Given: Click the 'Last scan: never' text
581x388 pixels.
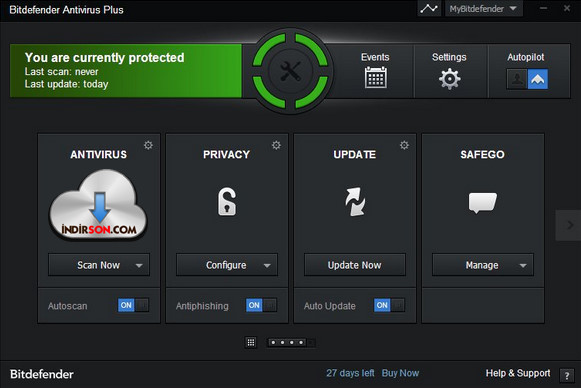Looking at the screenshot, I should pos(62,72).
